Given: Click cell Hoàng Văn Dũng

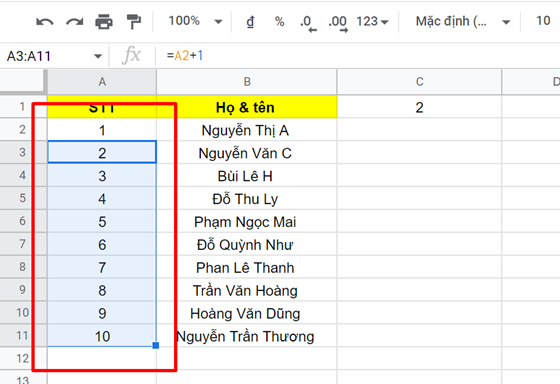Looking at the screenshot, I should [x=247, y=313].
